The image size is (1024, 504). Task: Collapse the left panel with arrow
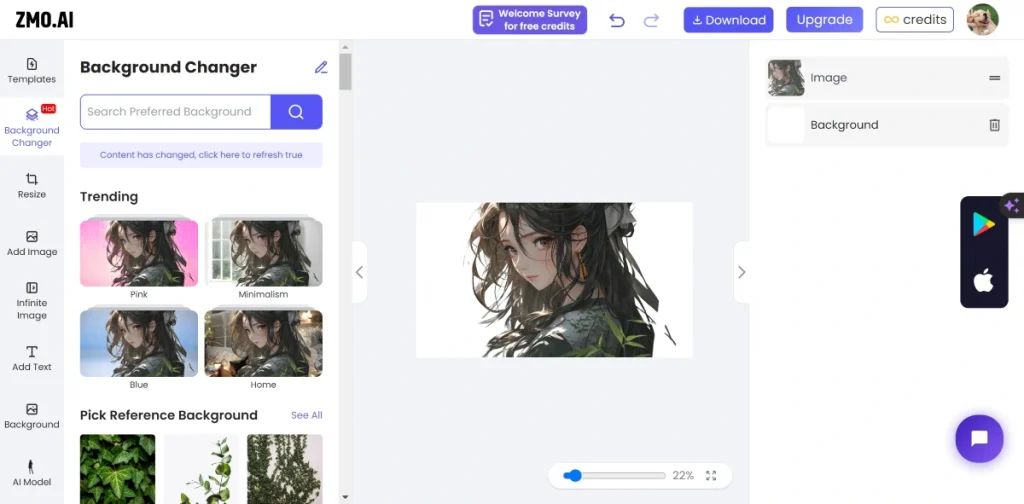point(359,272)
